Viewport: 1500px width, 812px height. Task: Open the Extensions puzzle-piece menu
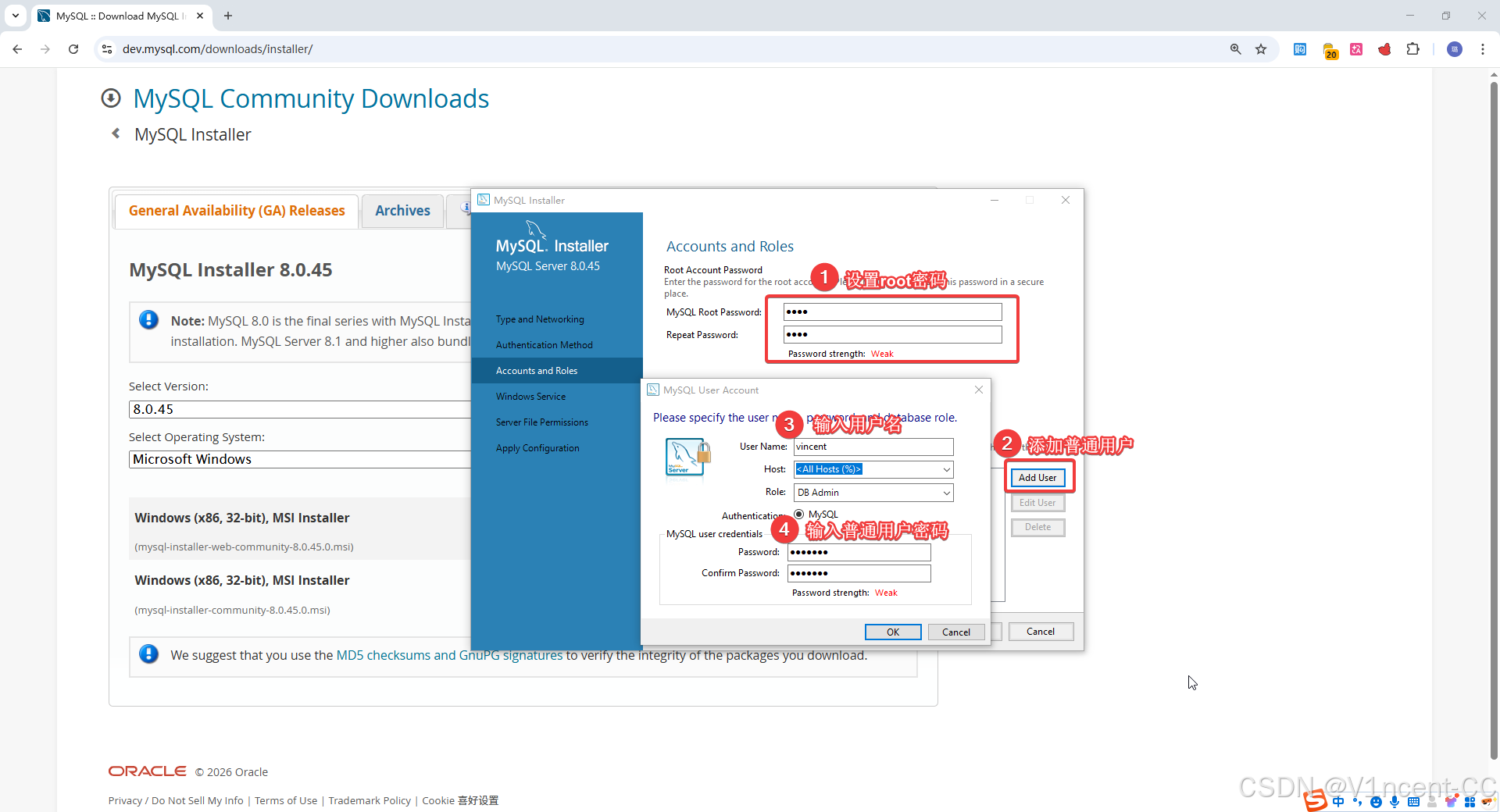(1412, 49)
